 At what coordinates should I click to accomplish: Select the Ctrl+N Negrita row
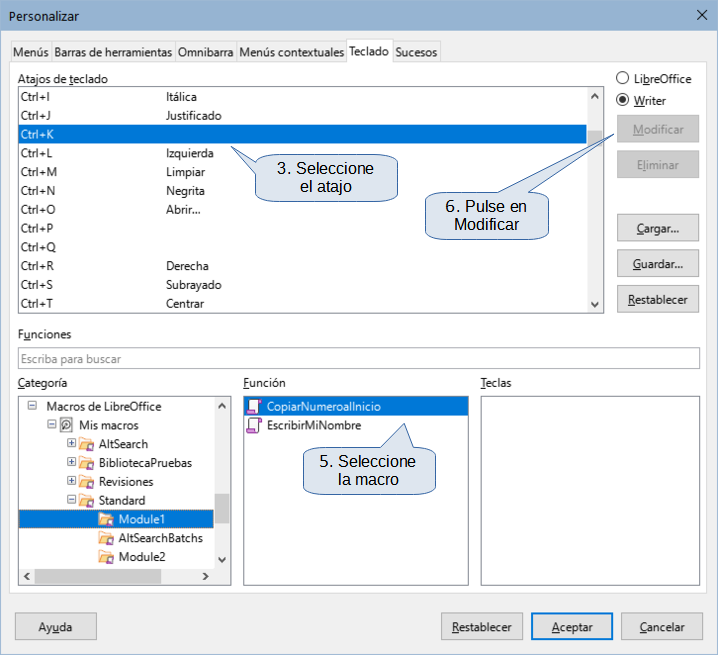click(302, 191)
